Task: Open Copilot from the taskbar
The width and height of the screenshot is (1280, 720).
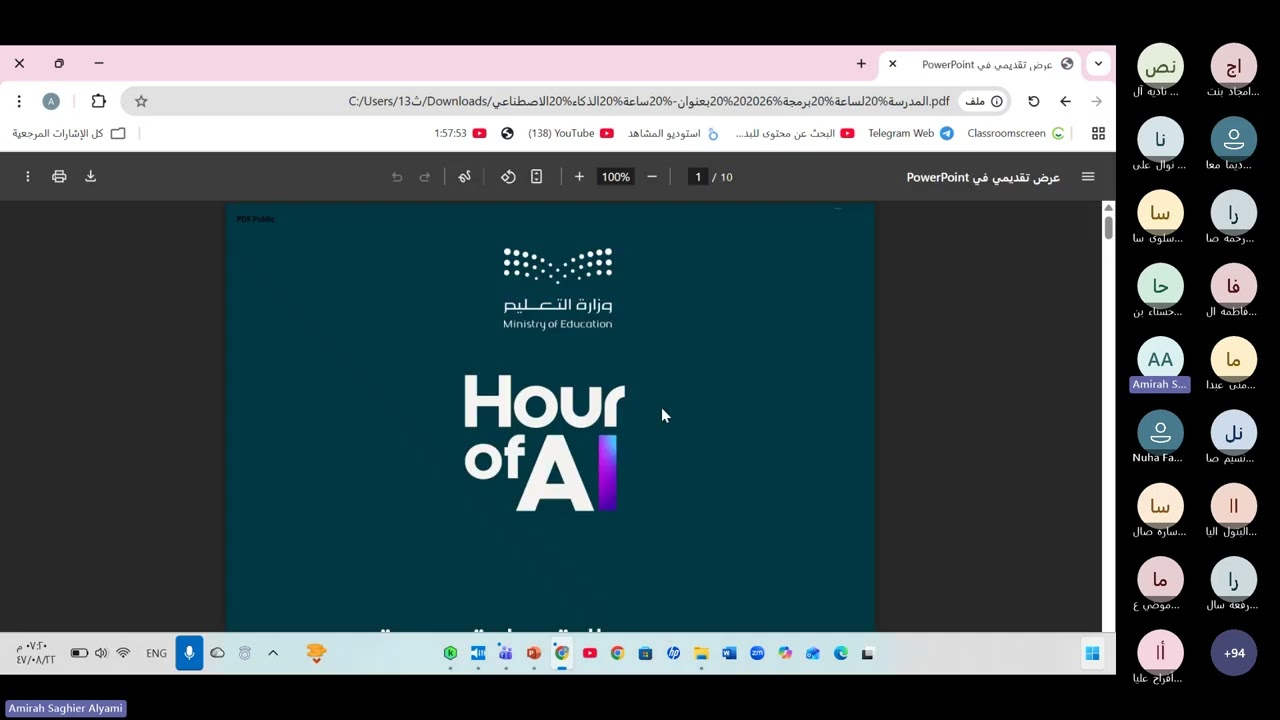Action: pyautogui.click(x=785, y=653)
